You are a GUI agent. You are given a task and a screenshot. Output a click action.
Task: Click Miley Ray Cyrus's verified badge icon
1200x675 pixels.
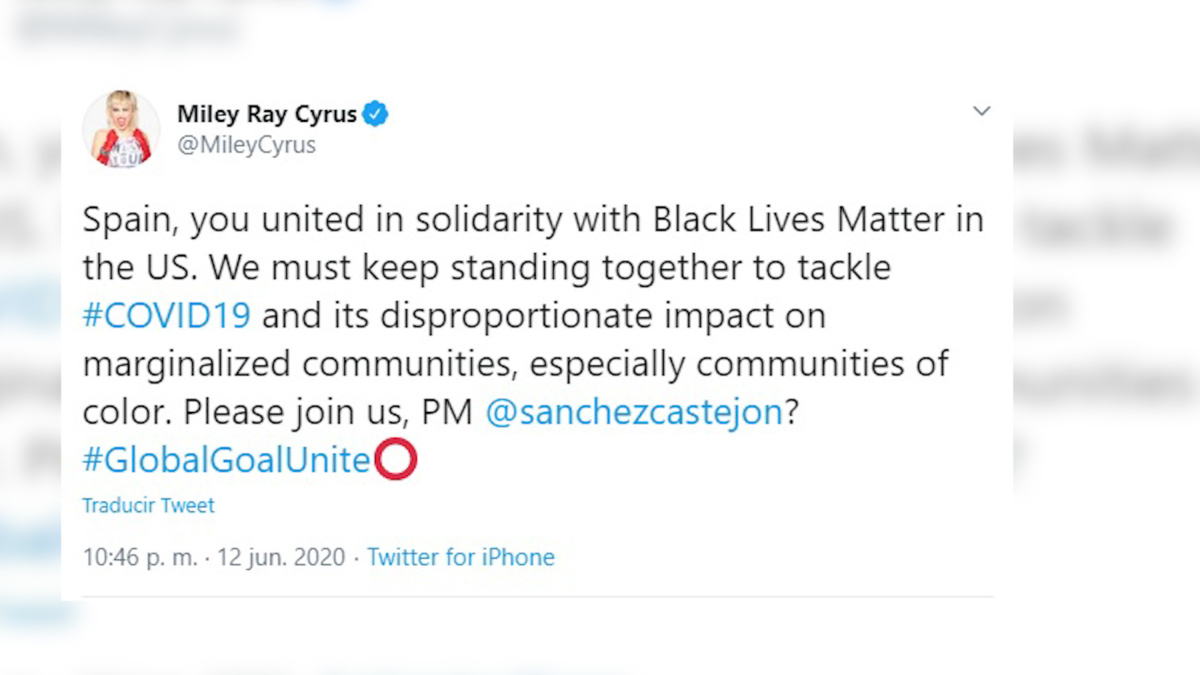coord(374,114)
